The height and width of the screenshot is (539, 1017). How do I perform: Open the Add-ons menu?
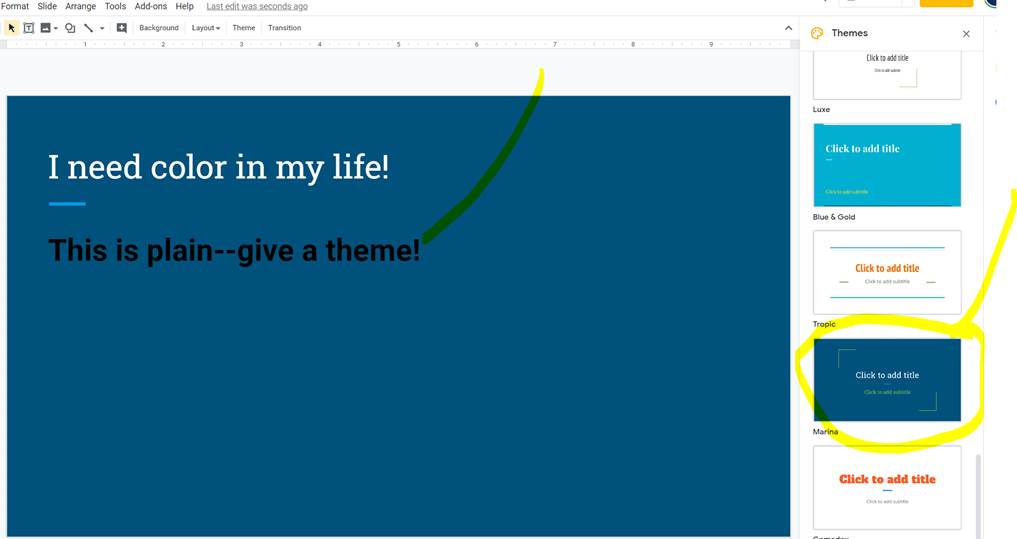pos(150,6)
